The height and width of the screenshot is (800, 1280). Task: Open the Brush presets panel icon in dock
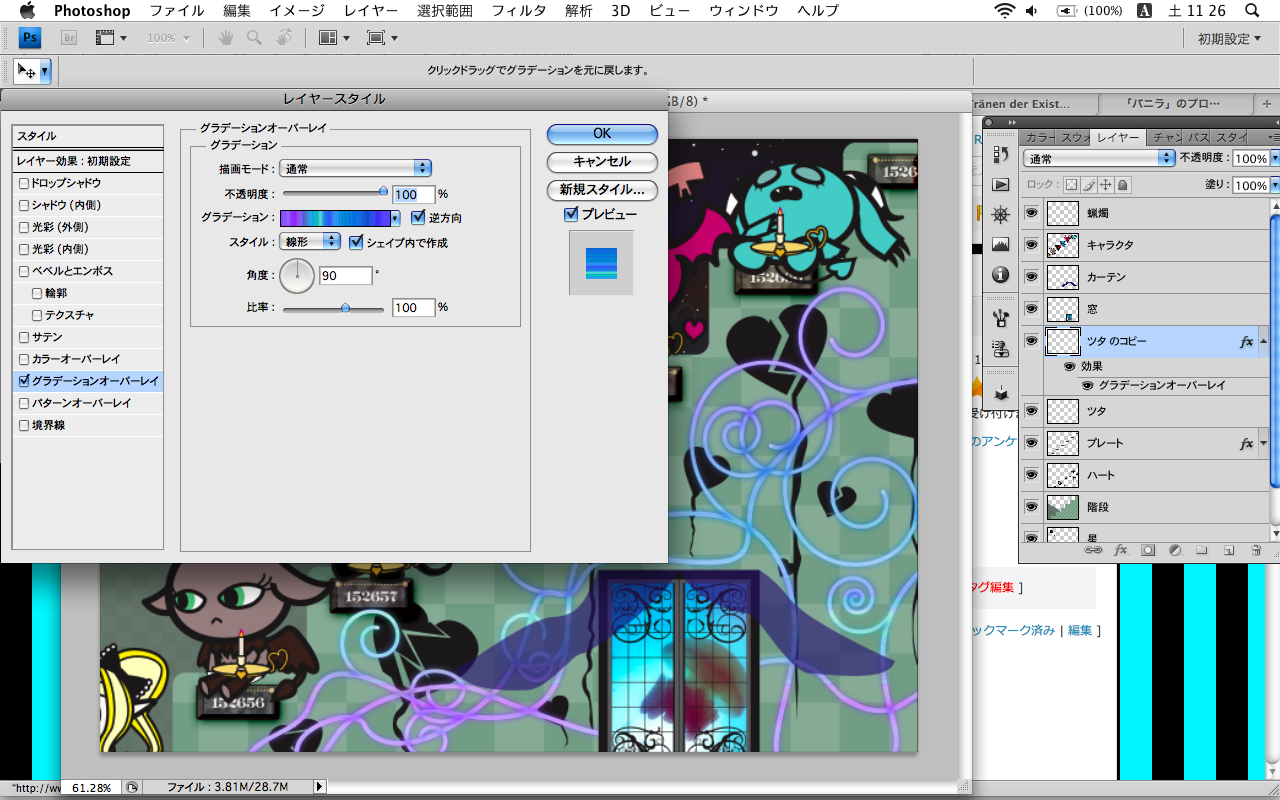(1000, 318)
